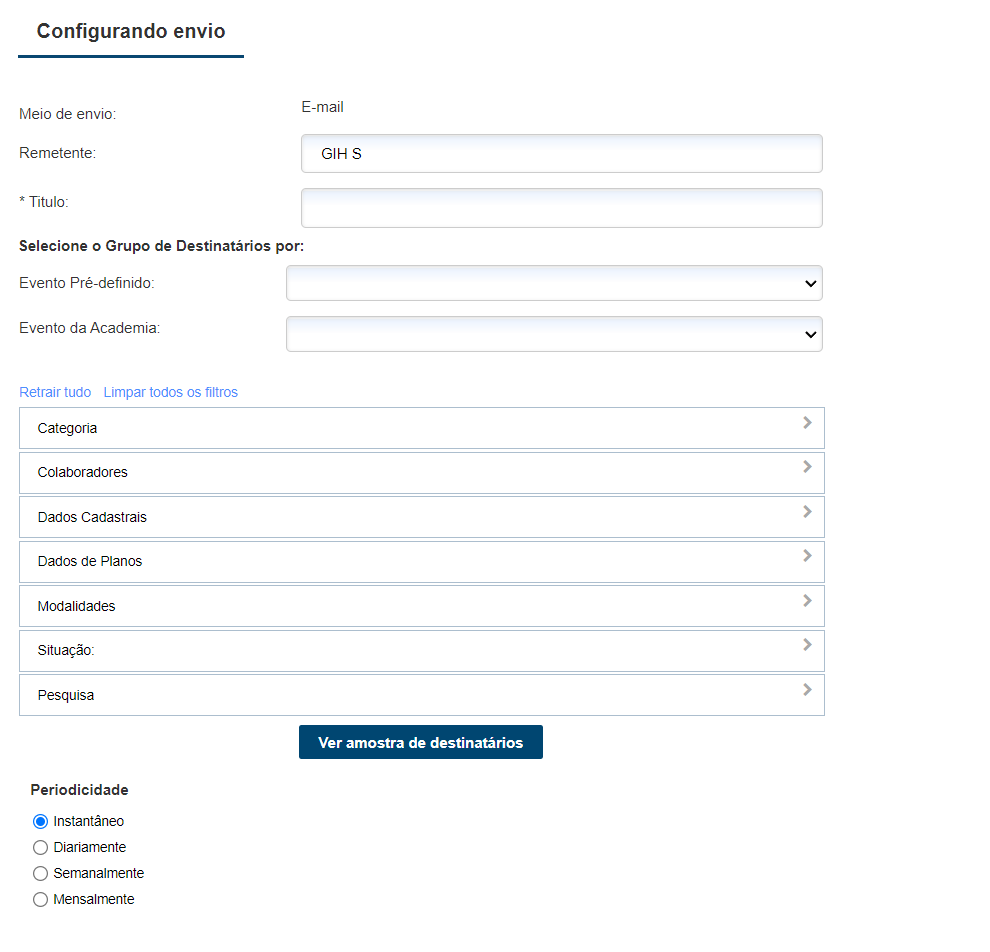Click the Dados de Planos chevron icon
This screenshot has width=990, height=952.
[807, 556]
